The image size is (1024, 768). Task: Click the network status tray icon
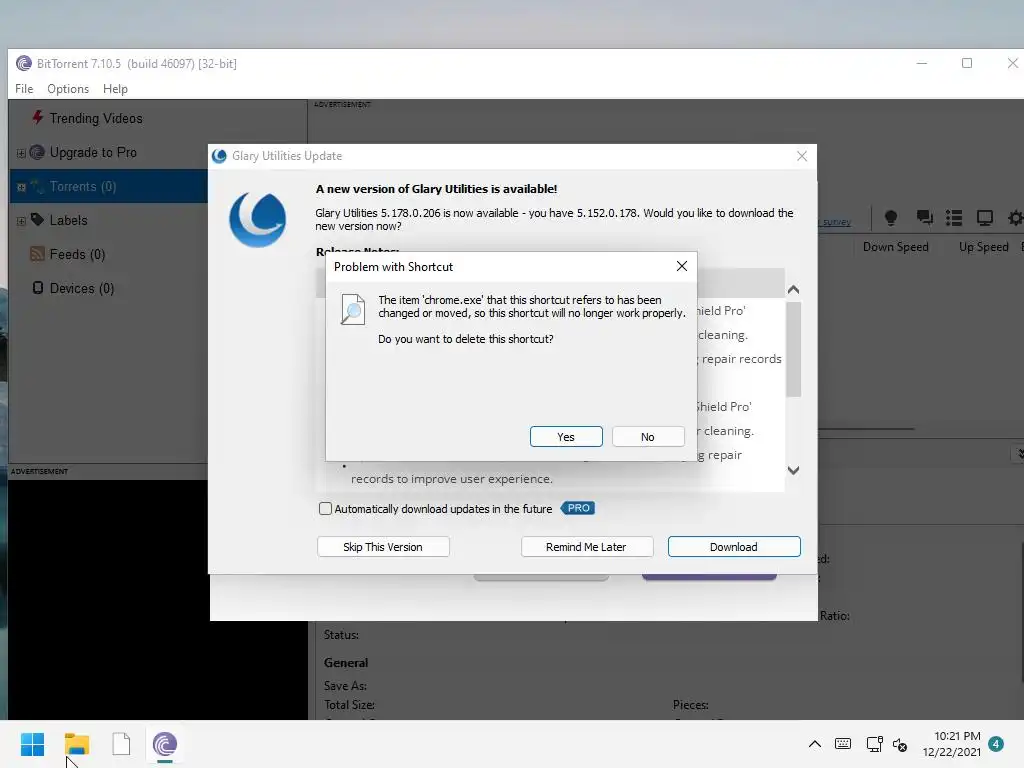click(874, 744)
